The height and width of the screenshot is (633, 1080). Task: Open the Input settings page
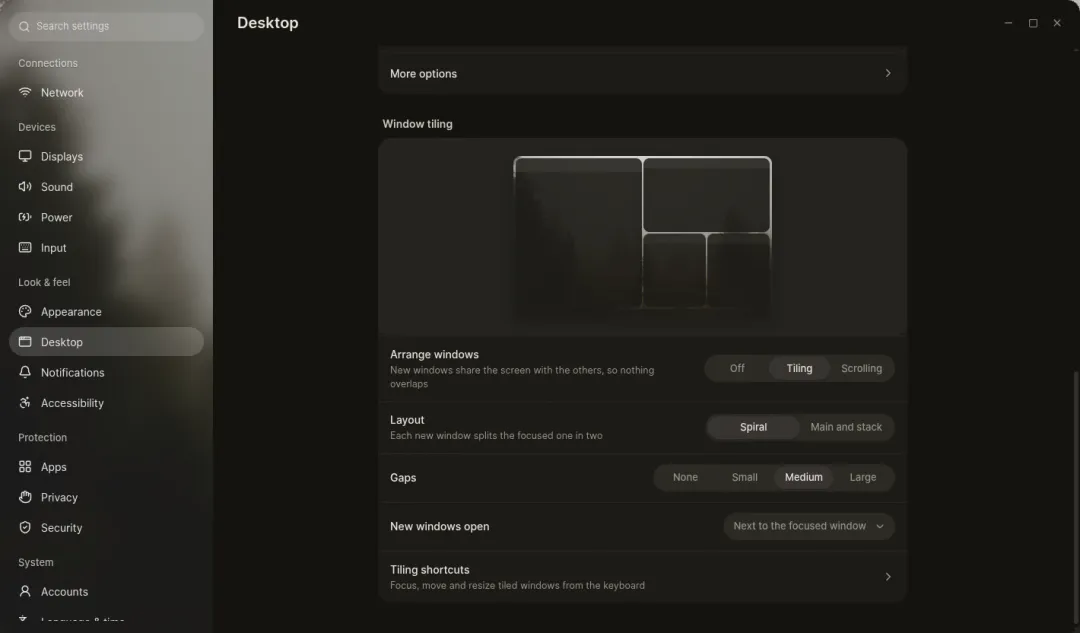coord(106,247)
